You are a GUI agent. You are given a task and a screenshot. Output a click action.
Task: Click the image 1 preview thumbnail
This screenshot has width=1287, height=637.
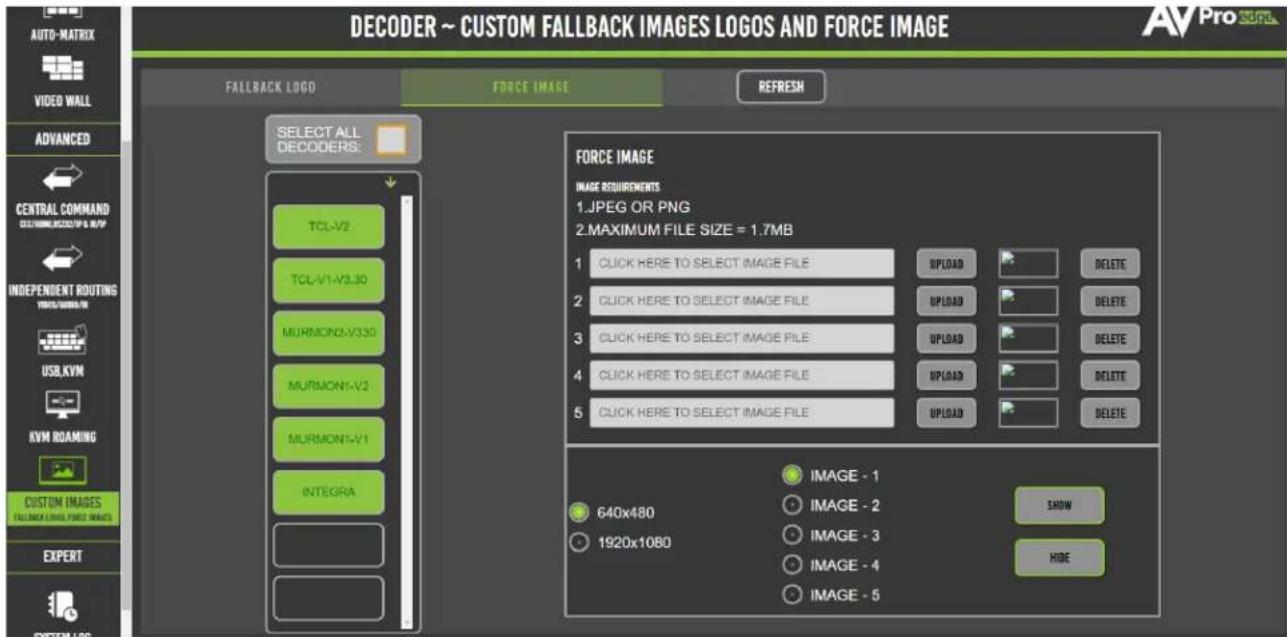pos(1028,264)
